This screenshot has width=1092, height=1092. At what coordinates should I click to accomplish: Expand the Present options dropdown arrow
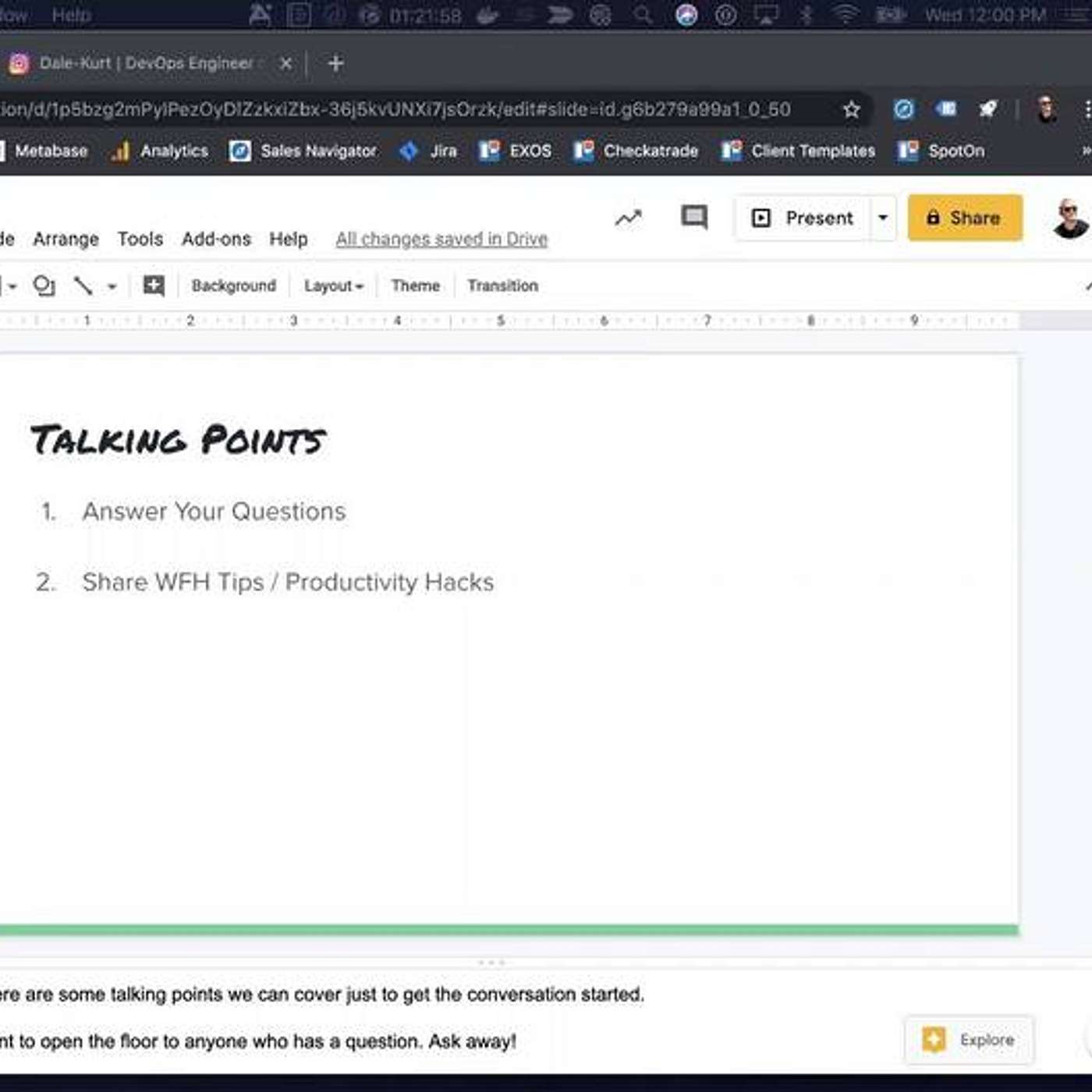tap(883, 218)
